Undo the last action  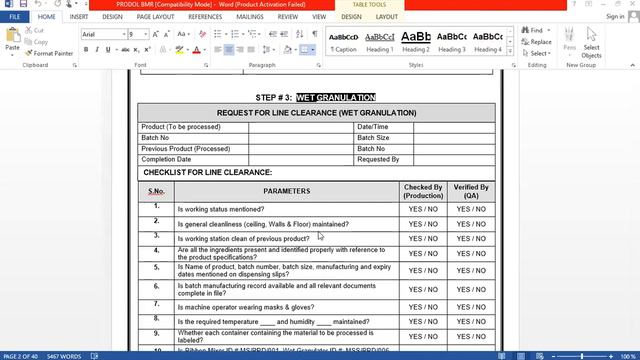coord(38,4)
